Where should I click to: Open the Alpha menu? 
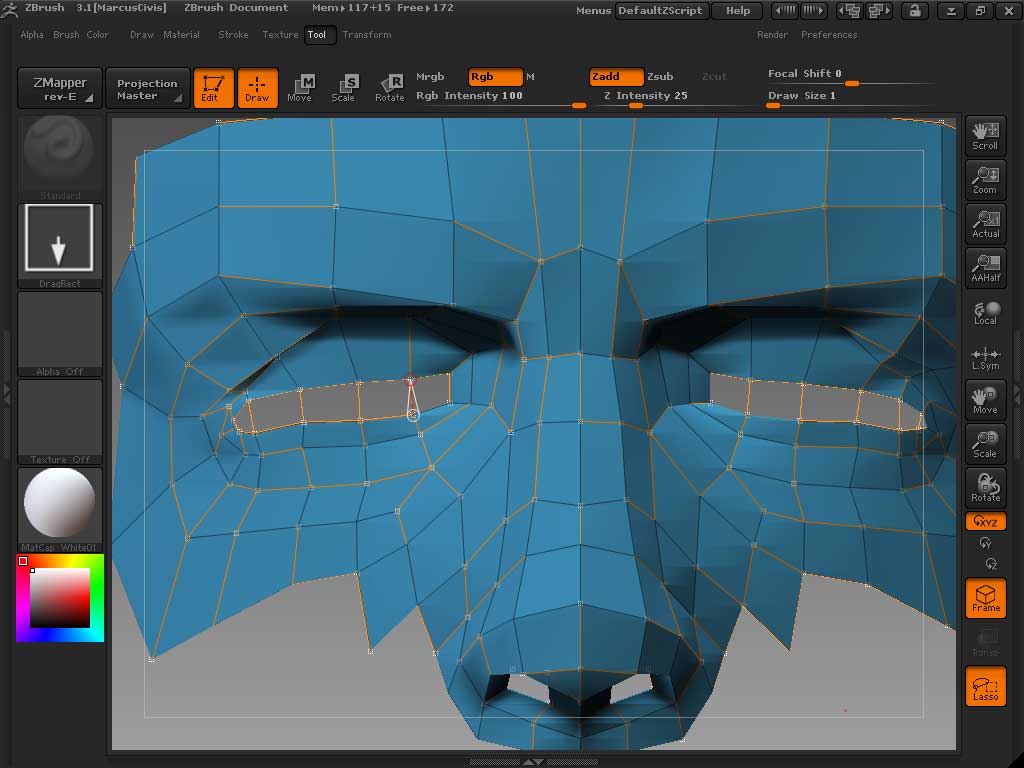(x=32, y=35)
